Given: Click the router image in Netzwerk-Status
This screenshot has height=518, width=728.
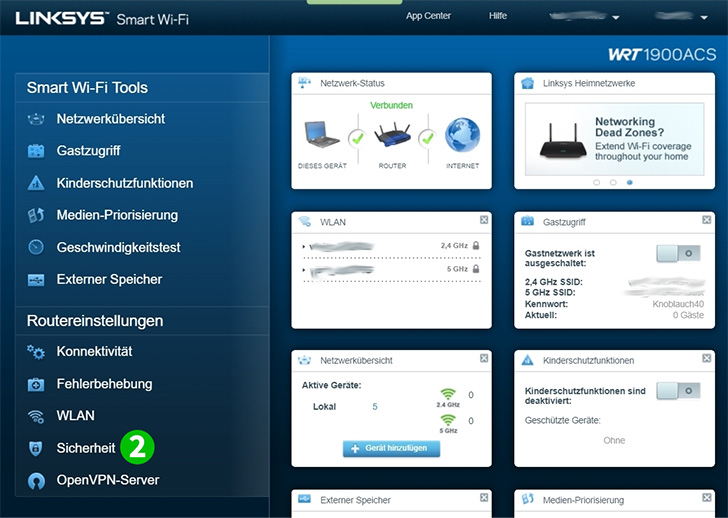Looking at the screenshot, I should pos(392,134).
